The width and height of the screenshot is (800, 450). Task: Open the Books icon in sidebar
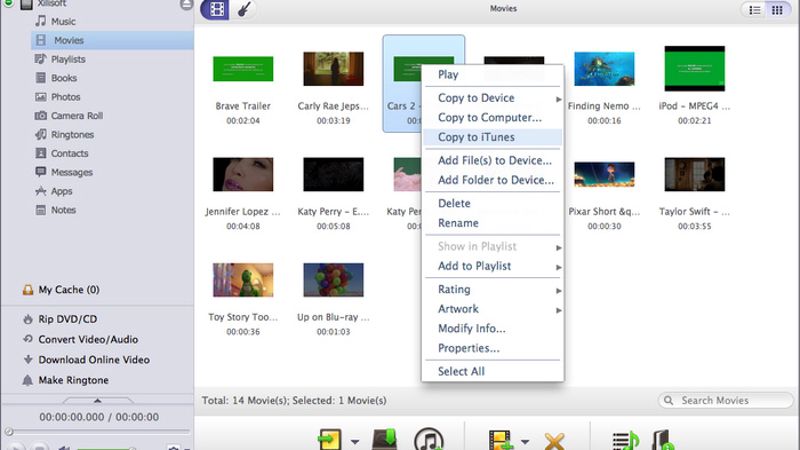click(x=41, y=78)
